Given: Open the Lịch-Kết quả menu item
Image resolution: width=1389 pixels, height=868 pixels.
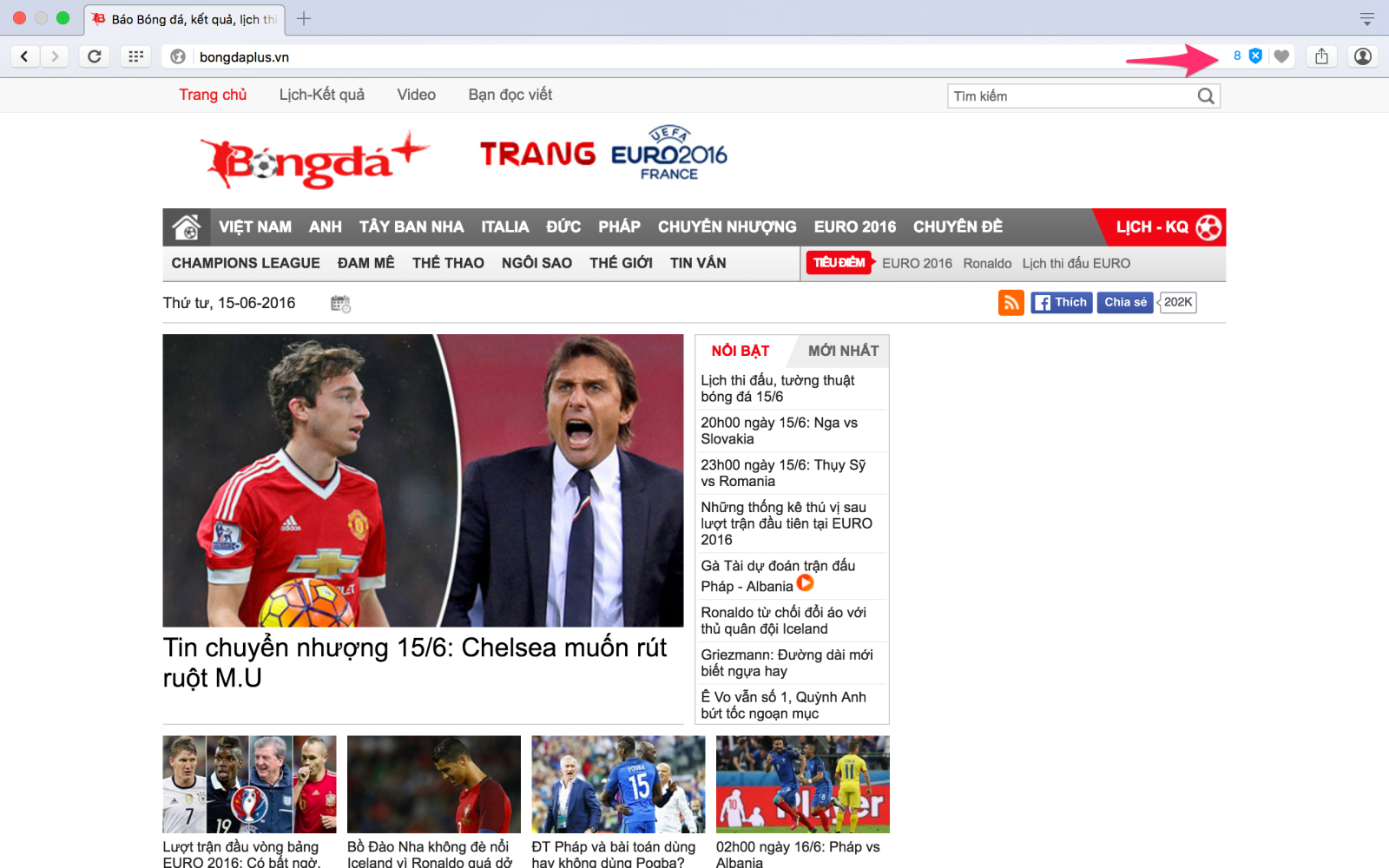Looking at the screenshot, I should [321, 95].
